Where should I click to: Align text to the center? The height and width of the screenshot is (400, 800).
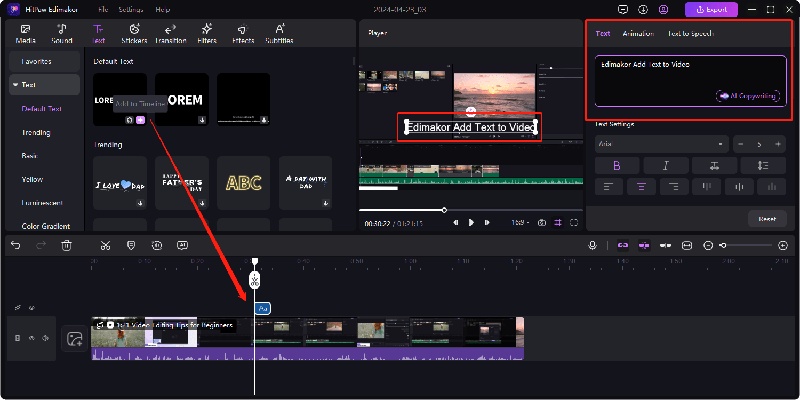[641, 187]
